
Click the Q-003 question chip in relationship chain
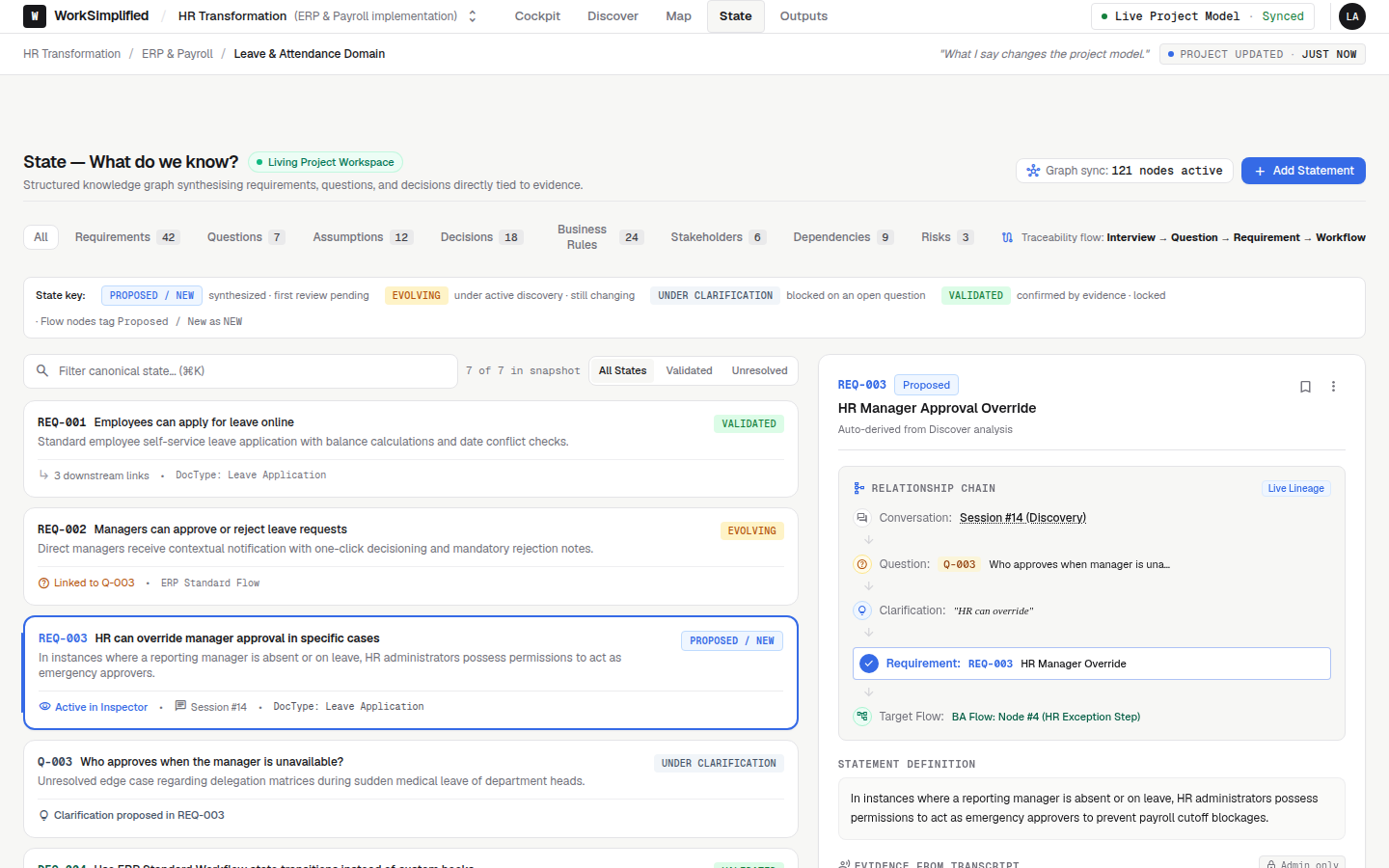pyautogui.click(x=959, y=564)
